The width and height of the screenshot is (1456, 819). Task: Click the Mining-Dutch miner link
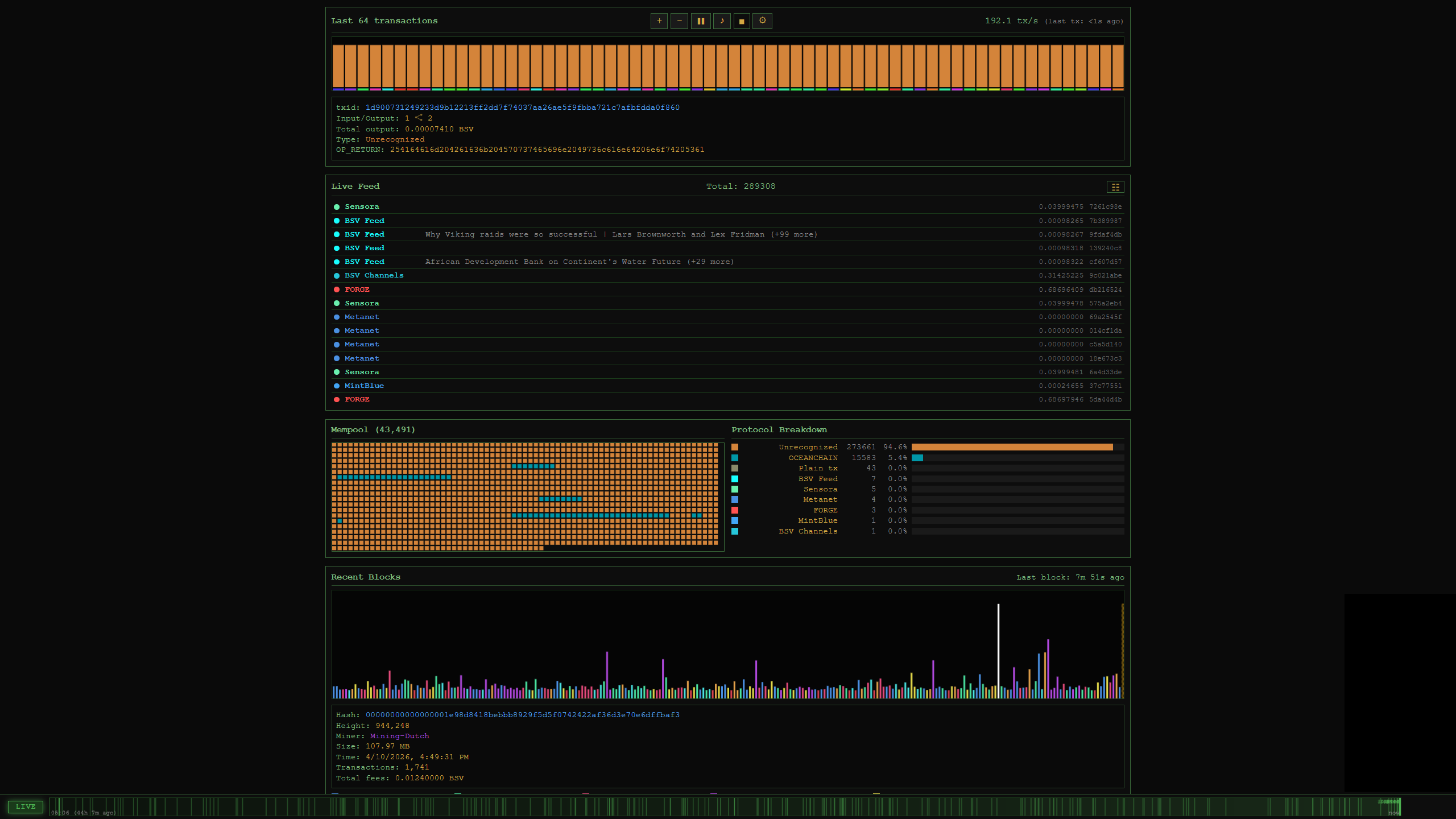point(399,736)
